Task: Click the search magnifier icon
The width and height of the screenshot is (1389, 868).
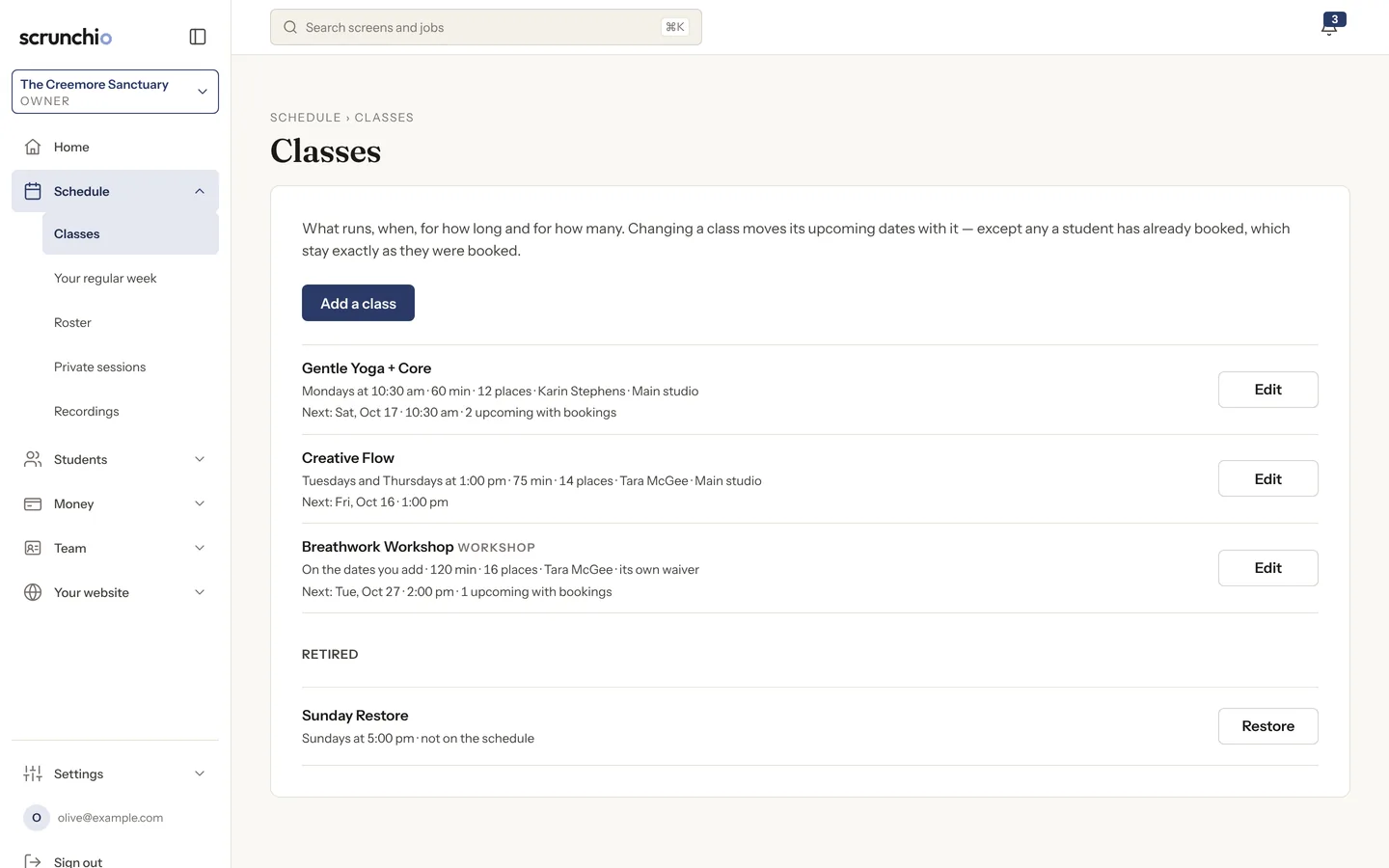Action: click(290, 27)
